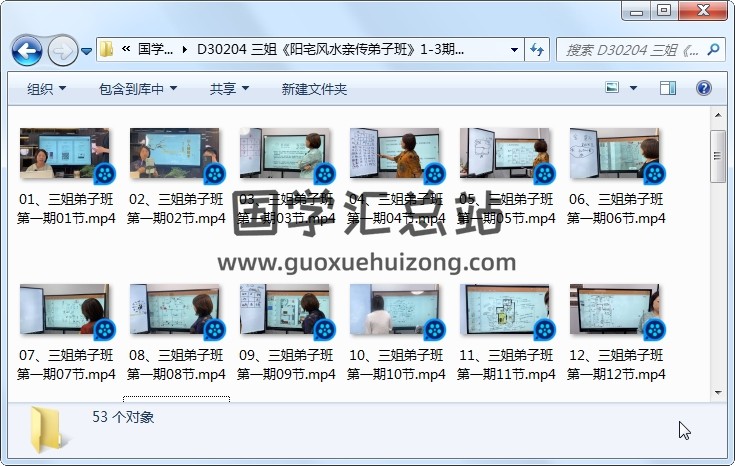Image resolution: width=735 pixels, height=466 pixels.
Task: Open recent pages dropdown beside Forward arrow
Action: pyautogui.click(x=86, y=51)
